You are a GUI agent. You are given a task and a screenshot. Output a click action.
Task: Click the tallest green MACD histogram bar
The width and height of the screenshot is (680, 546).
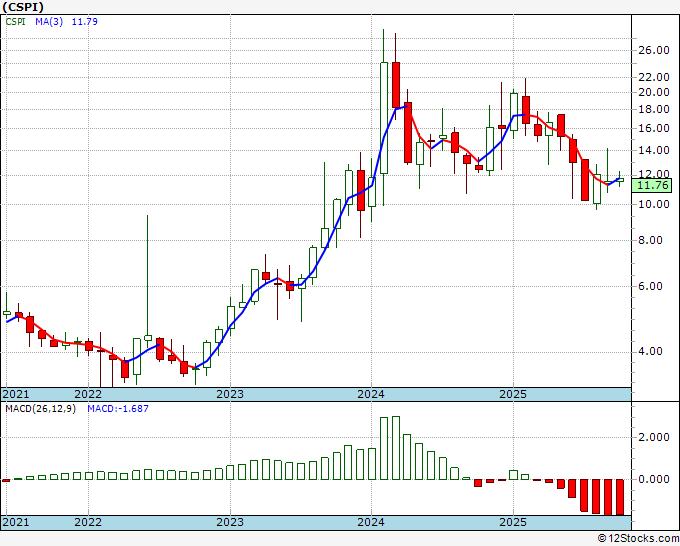tap(396, 448)
